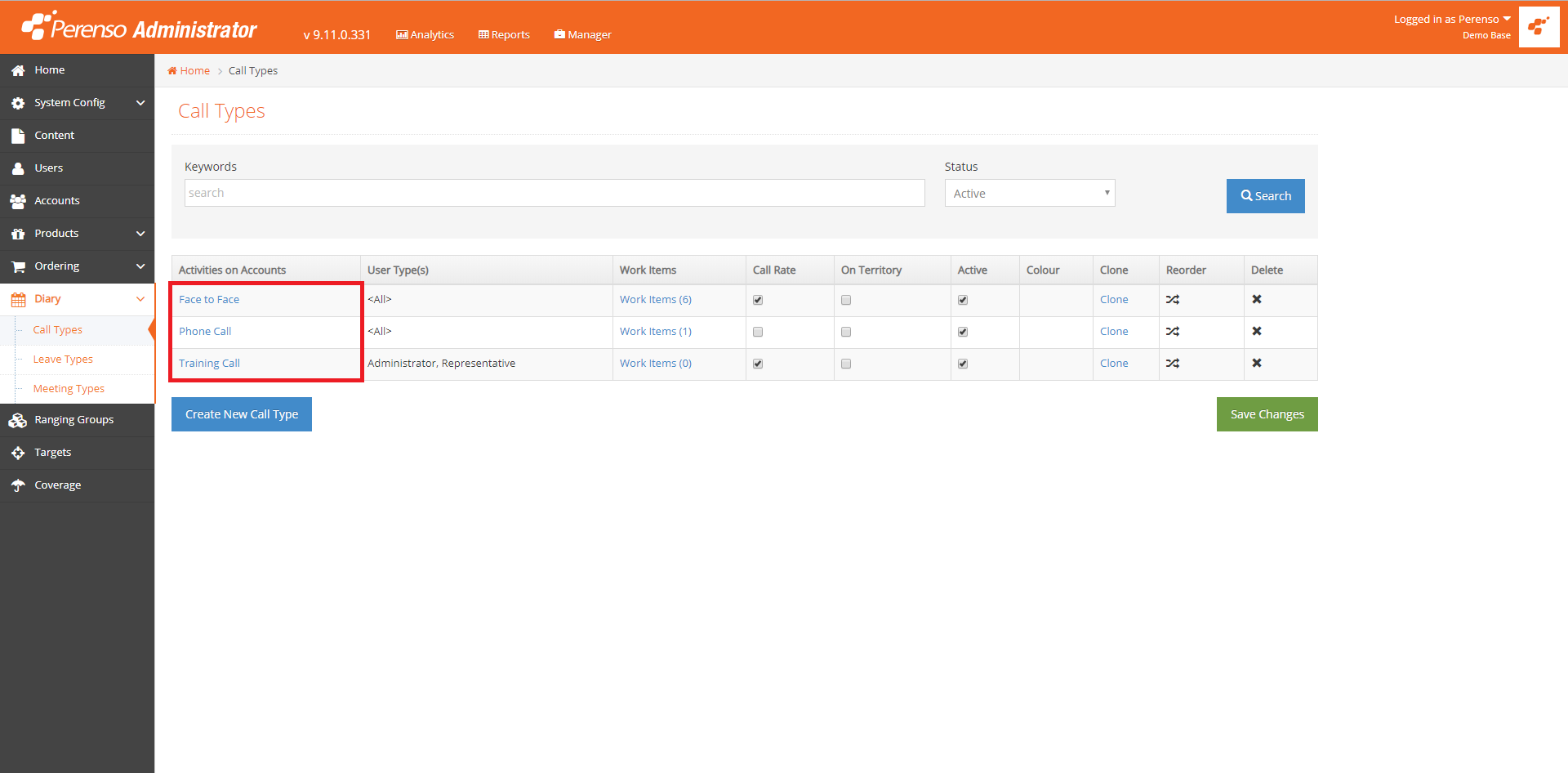The height and width of the screenshot is (773, 1568).
Task: Click the Diary calendar icon
Action: [18, 299]
